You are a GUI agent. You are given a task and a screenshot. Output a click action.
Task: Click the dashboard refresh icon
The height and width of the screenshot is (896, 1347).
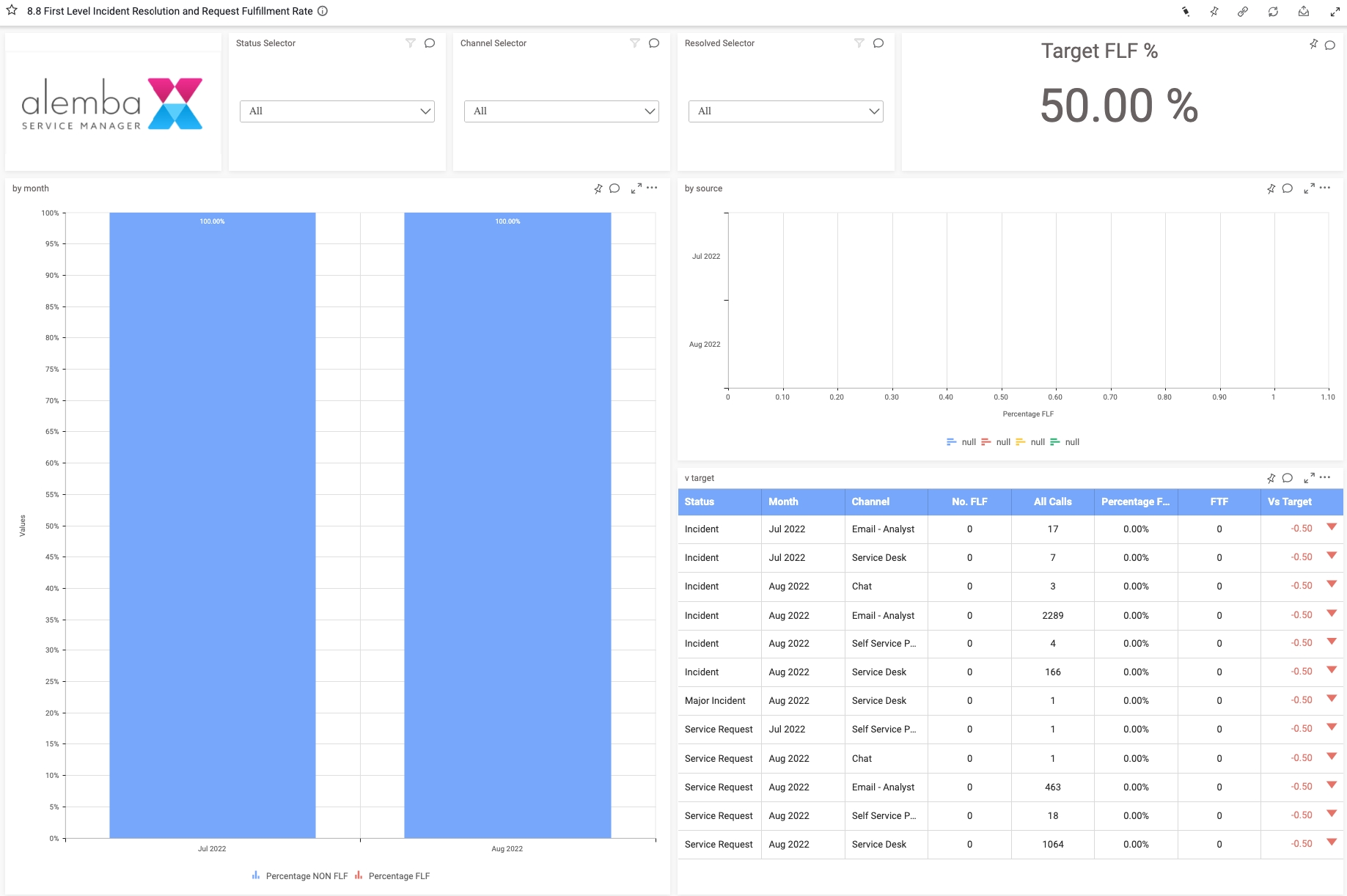click(1273, 12)
